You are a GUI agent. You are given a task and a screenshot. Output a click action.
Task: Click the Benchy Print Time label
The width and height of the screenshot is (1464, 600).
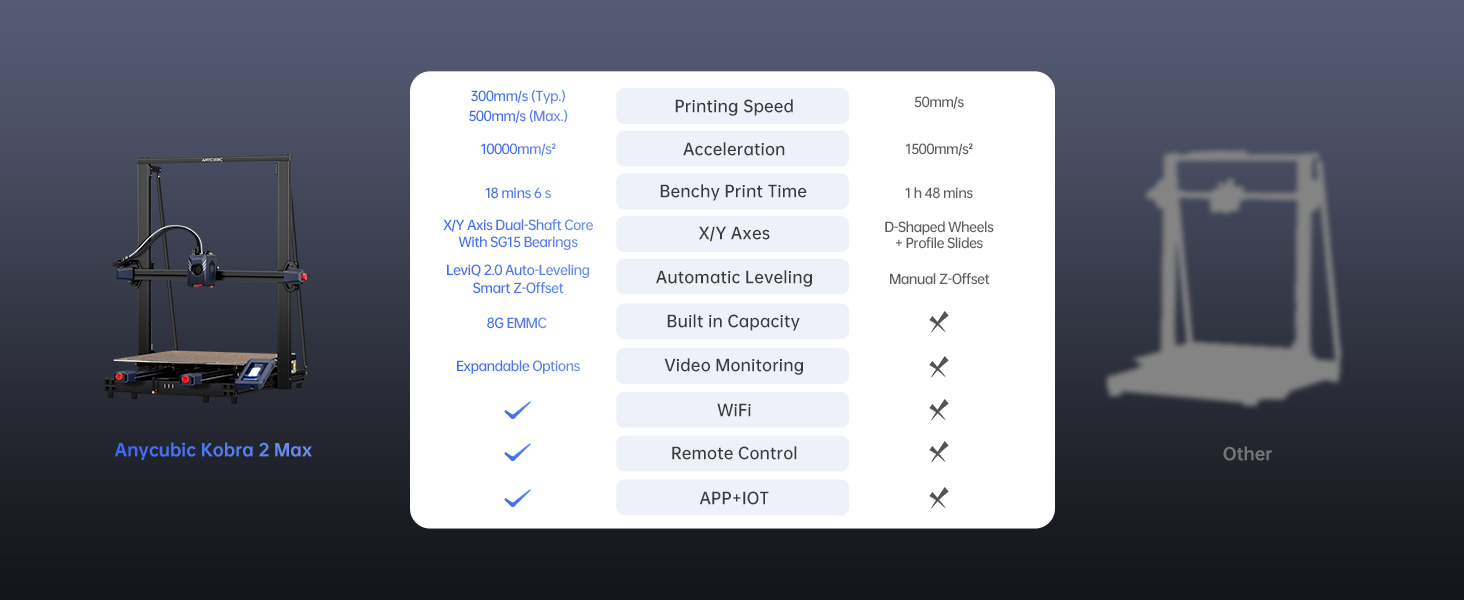(733, 191)
